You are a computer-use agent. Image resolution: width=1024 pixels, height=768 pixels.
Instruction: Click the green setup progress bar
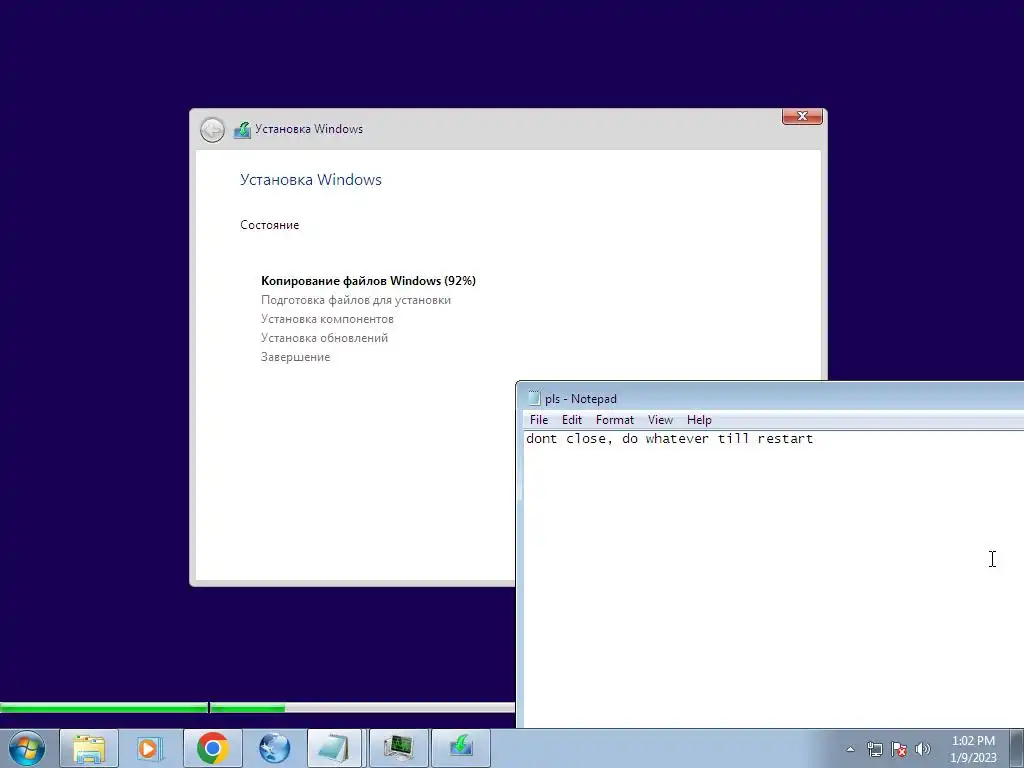point(257,707)
